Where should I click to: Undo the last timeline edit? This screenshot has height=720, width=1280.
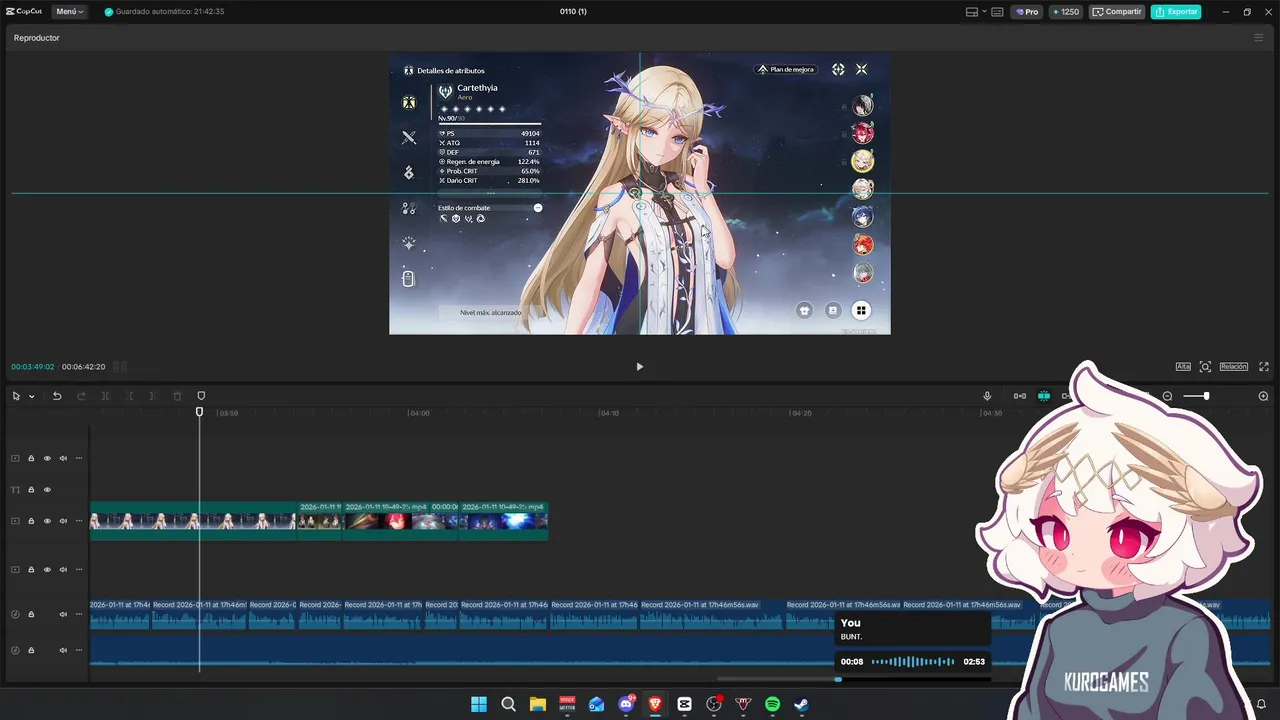57,396
